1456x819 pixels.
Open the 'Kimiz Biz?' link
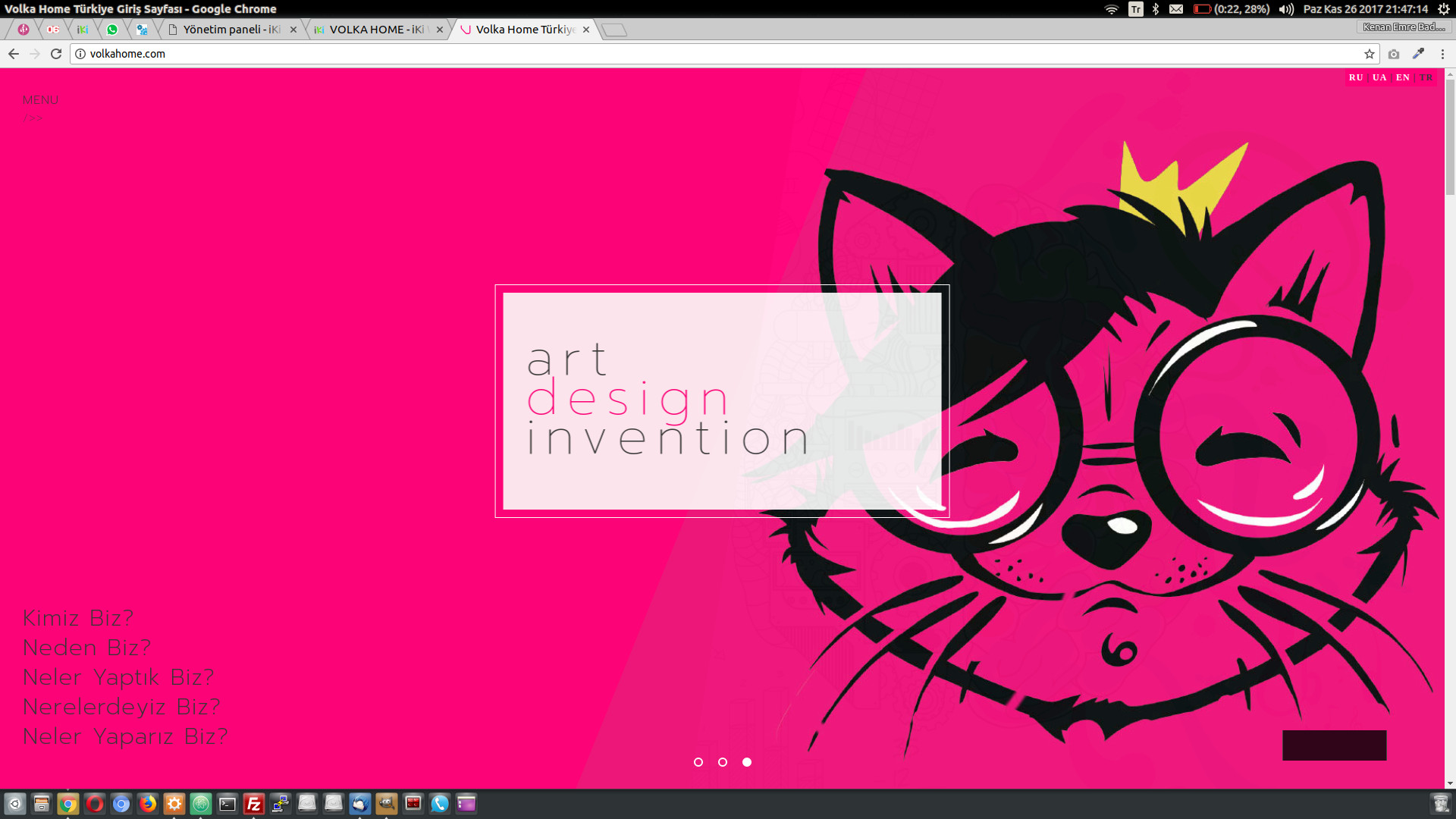(78, 618)
